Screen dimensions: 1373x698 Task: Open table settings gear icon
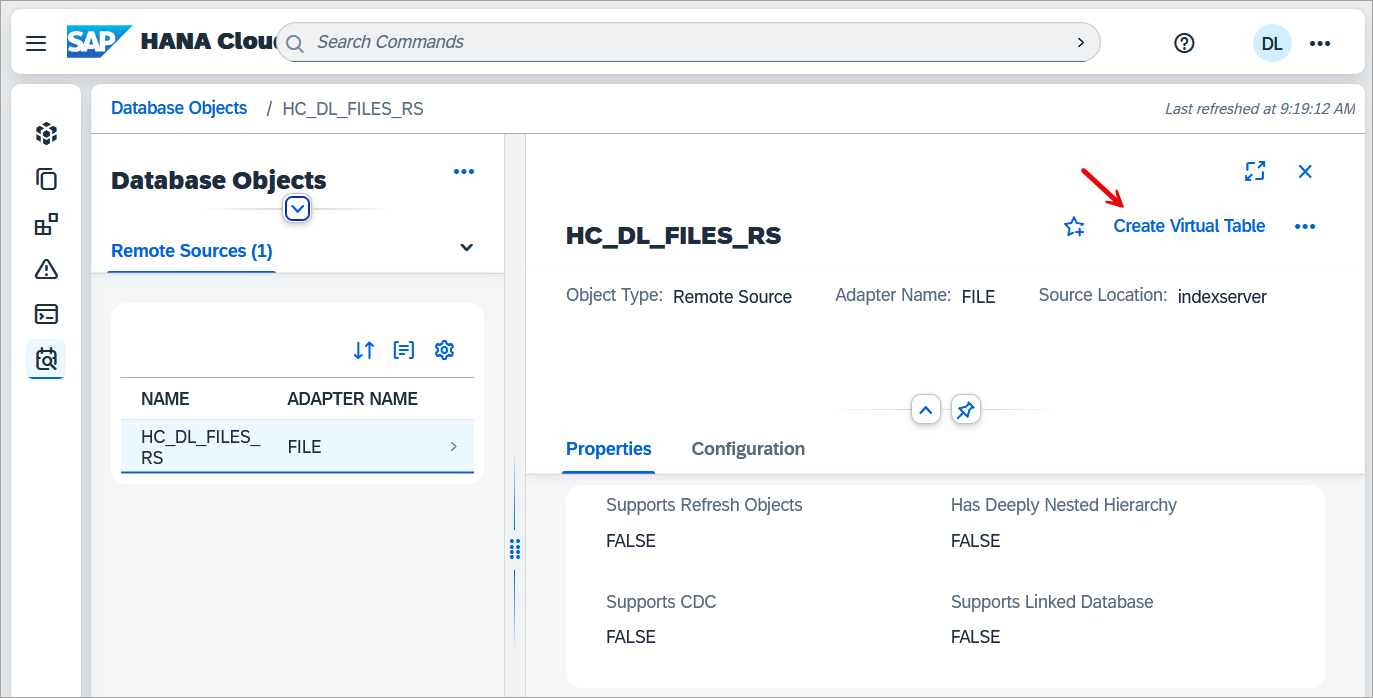[x=444, y=350]
